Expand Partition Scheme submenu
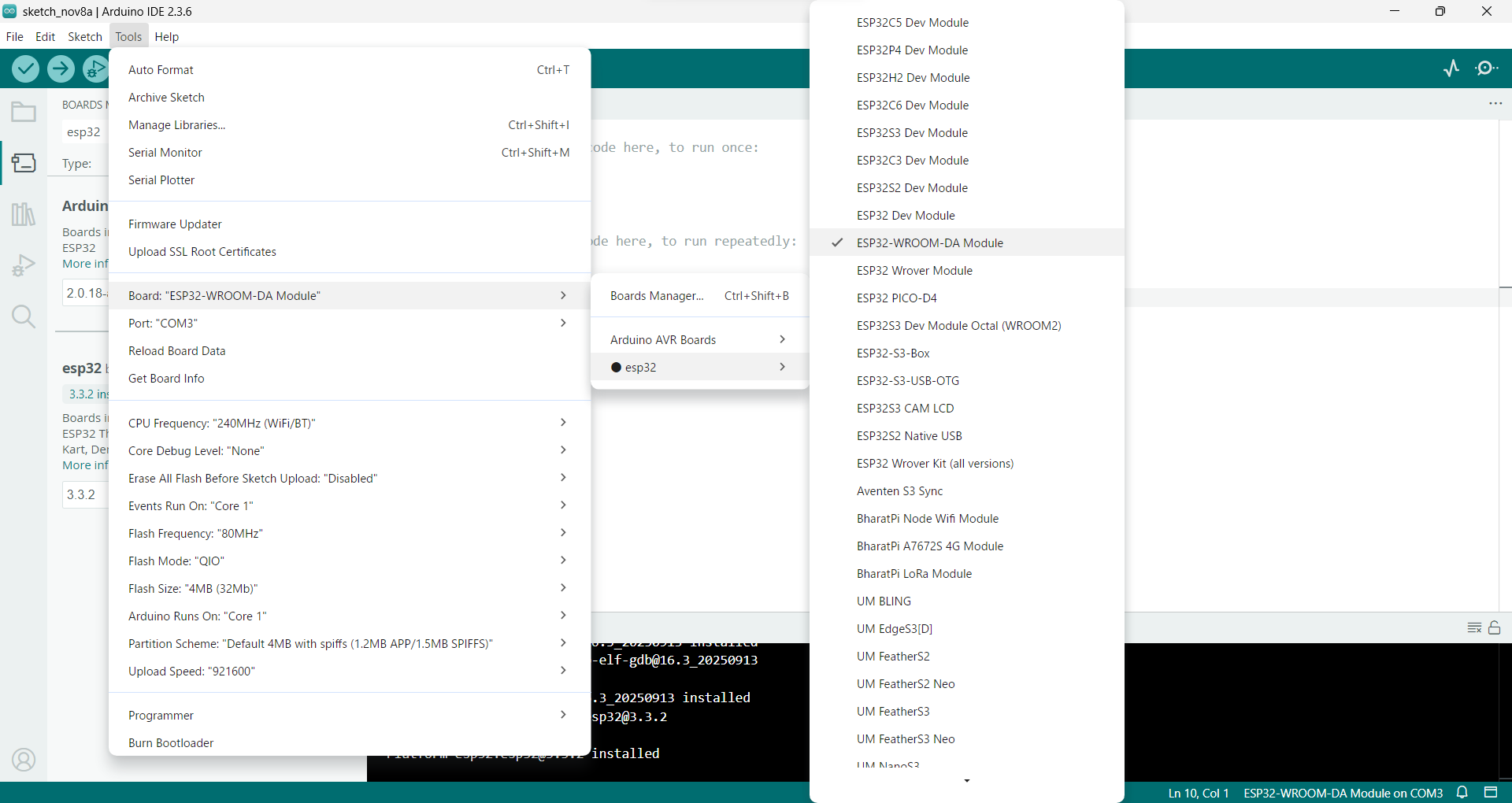The width and height of the screenshot is (1512, 803). click(350, 643)
